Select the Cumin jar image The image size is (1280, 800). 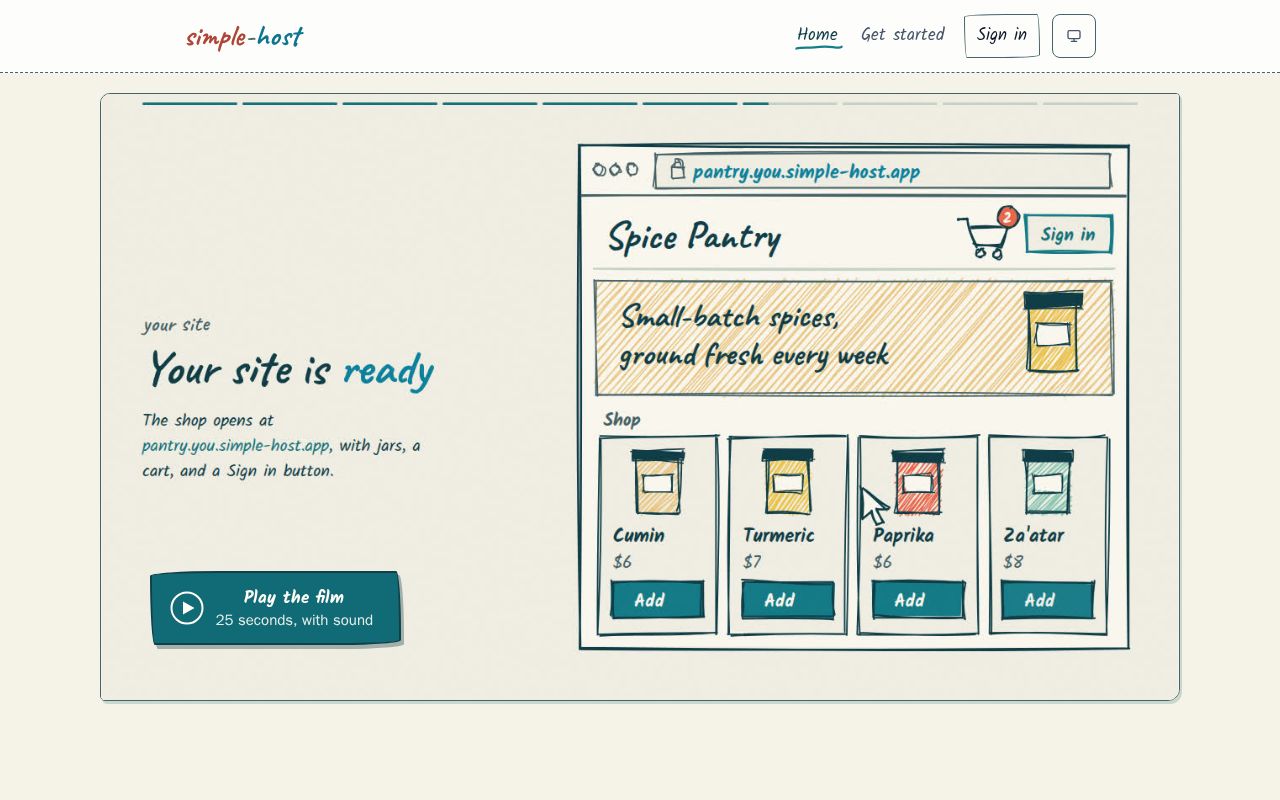(x=658, y=482)
